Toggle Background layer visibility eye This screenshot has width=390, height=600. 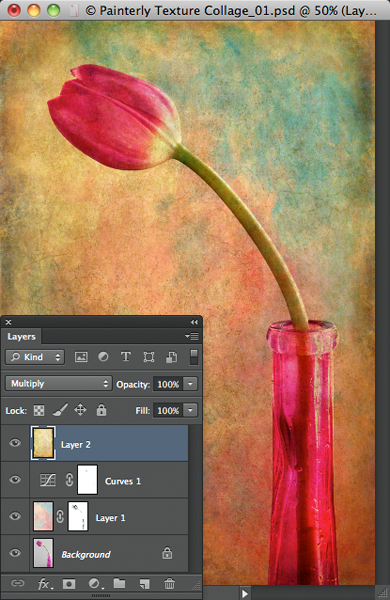tap(15, 553)
